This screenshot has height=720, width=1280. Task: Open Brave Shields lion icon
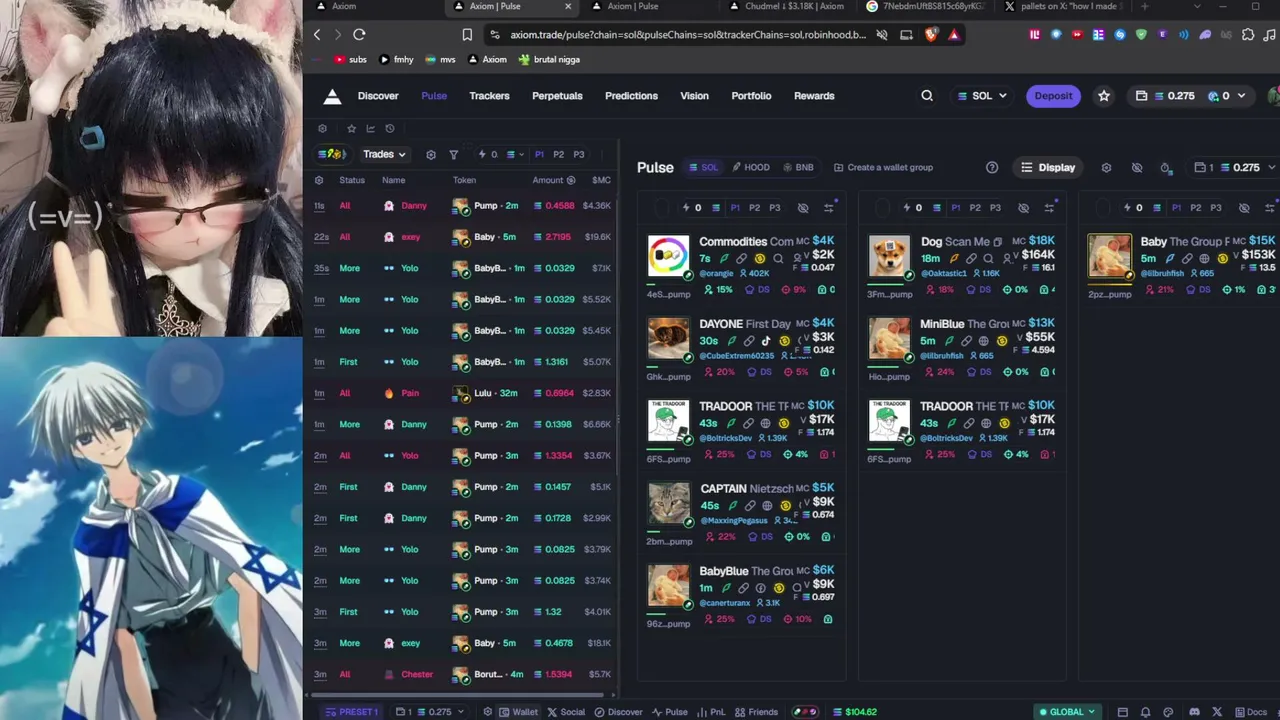click(931, 35)
